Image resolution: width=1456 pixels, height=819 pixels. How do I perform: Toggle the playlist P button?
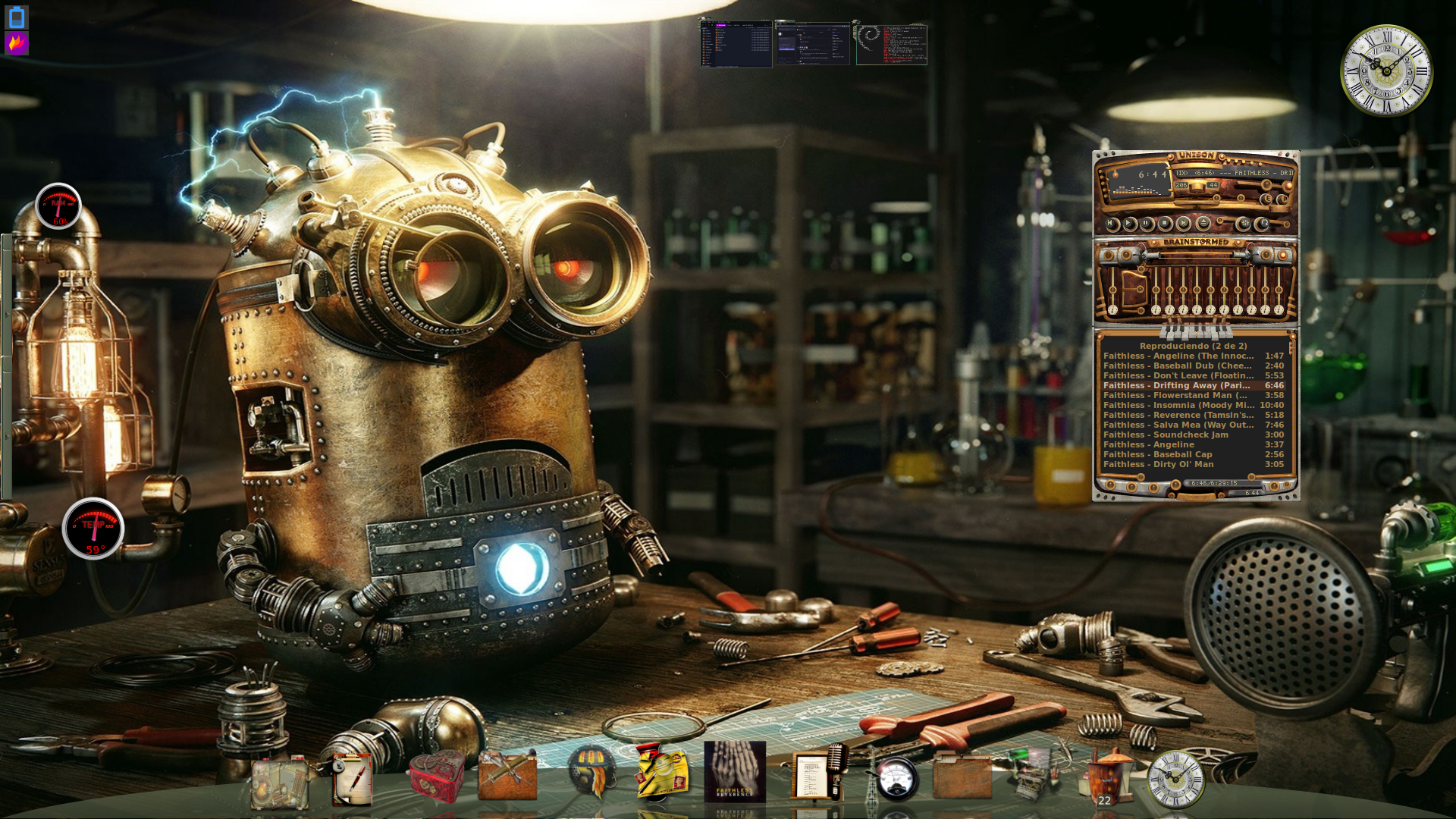tap(1285, 199)
